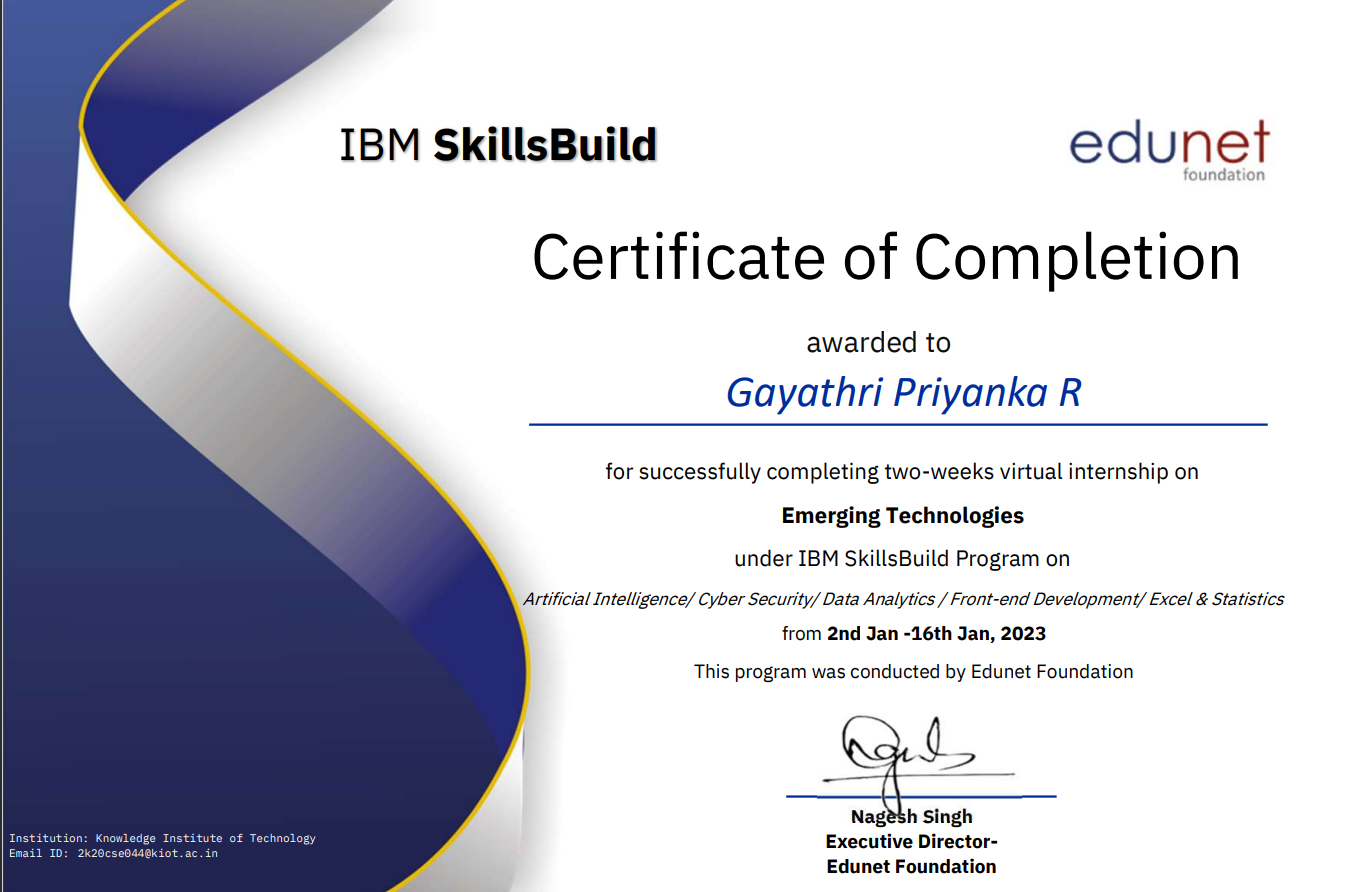Click the "Email ID: 2k20cse044@kiot.ac.in" line
Viewport: 1357px width, 892px height.
tap(113, 853)
